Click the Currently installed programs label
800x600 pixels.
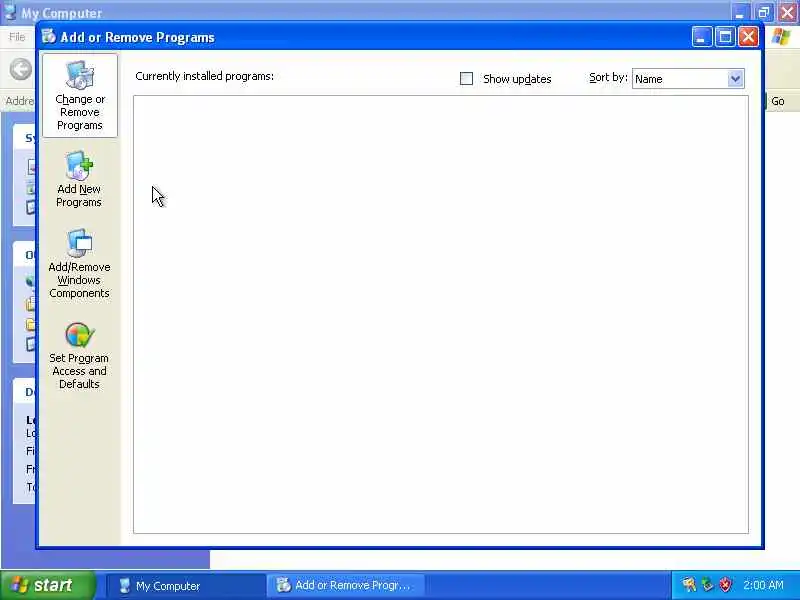tap(205, 76)
